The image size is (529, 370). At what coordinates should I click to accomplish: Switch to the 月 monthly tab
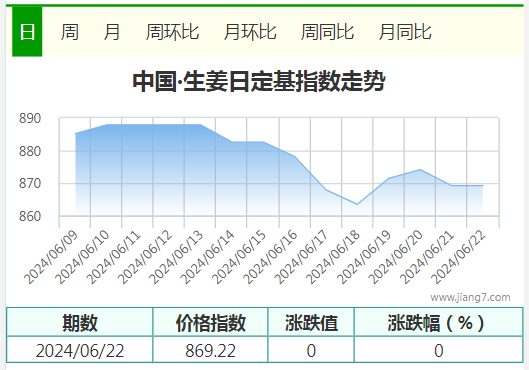pyautogui.click(x=112, y=32)
